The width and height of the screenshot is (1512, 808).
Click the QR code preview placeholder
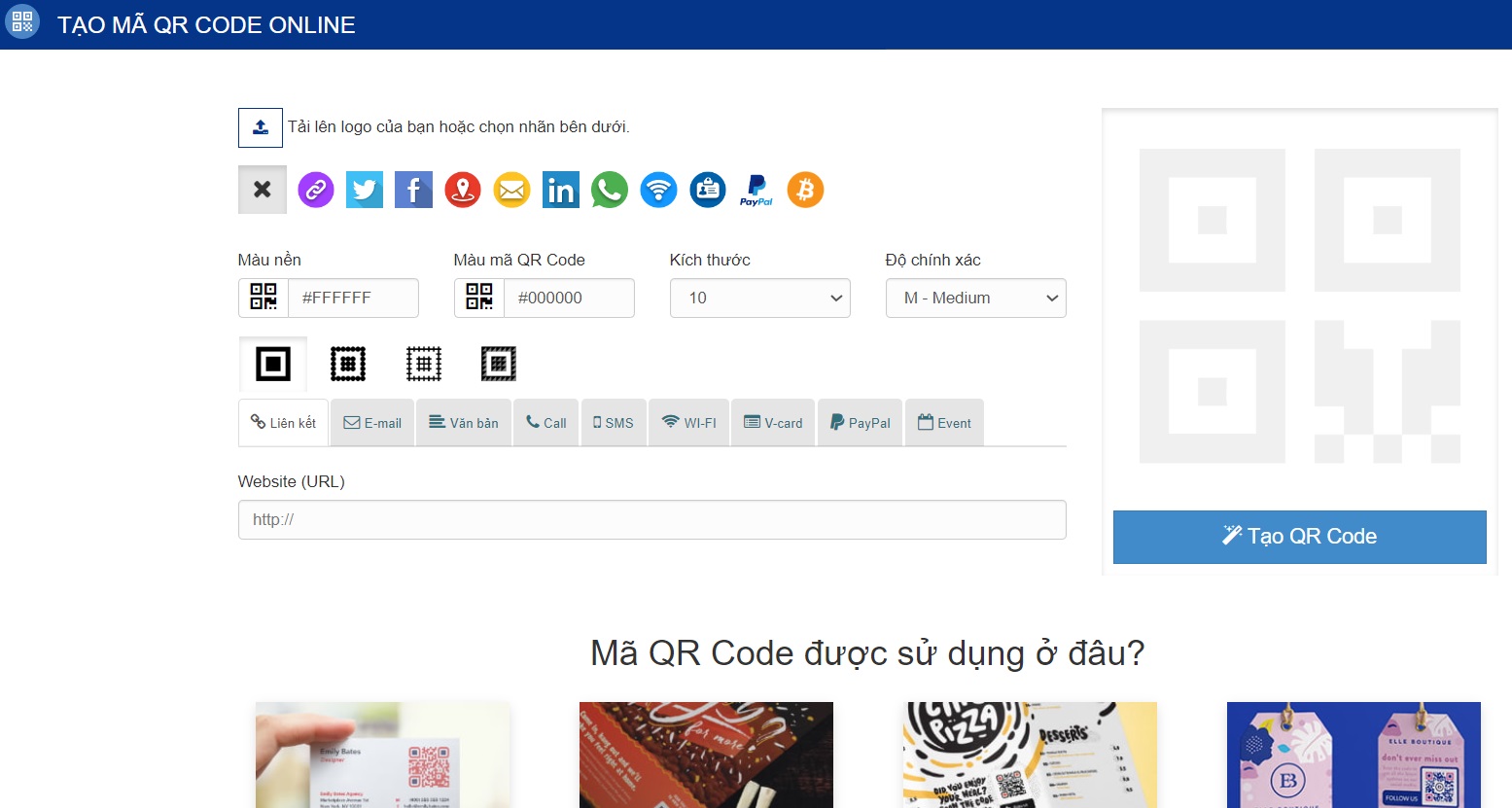click(x=1300, y=305)
